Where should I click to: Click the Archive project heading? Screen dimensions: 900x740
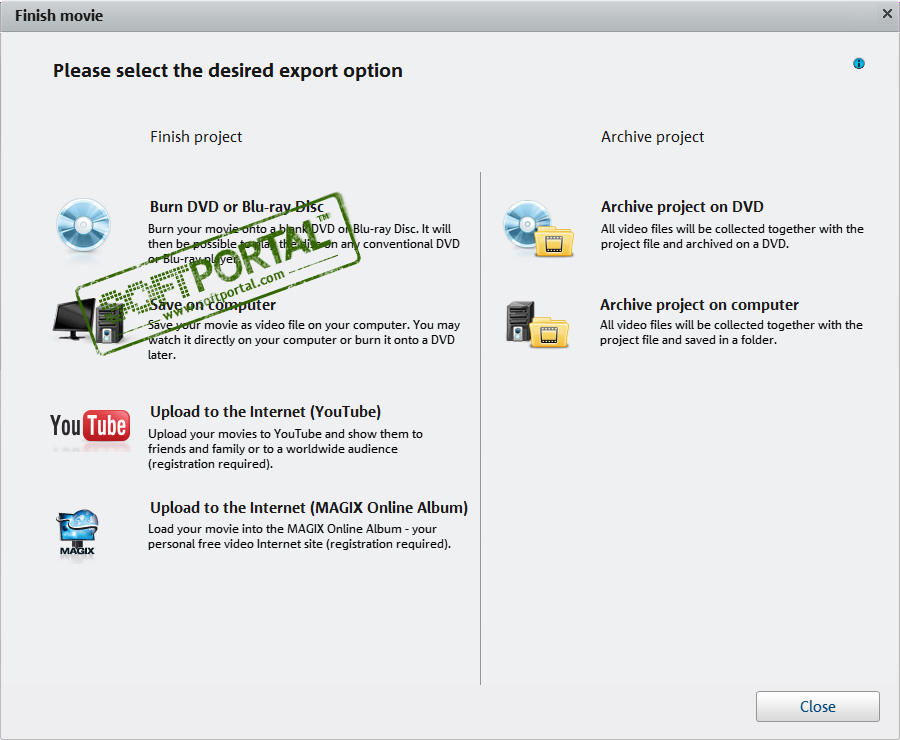[653, 137]
